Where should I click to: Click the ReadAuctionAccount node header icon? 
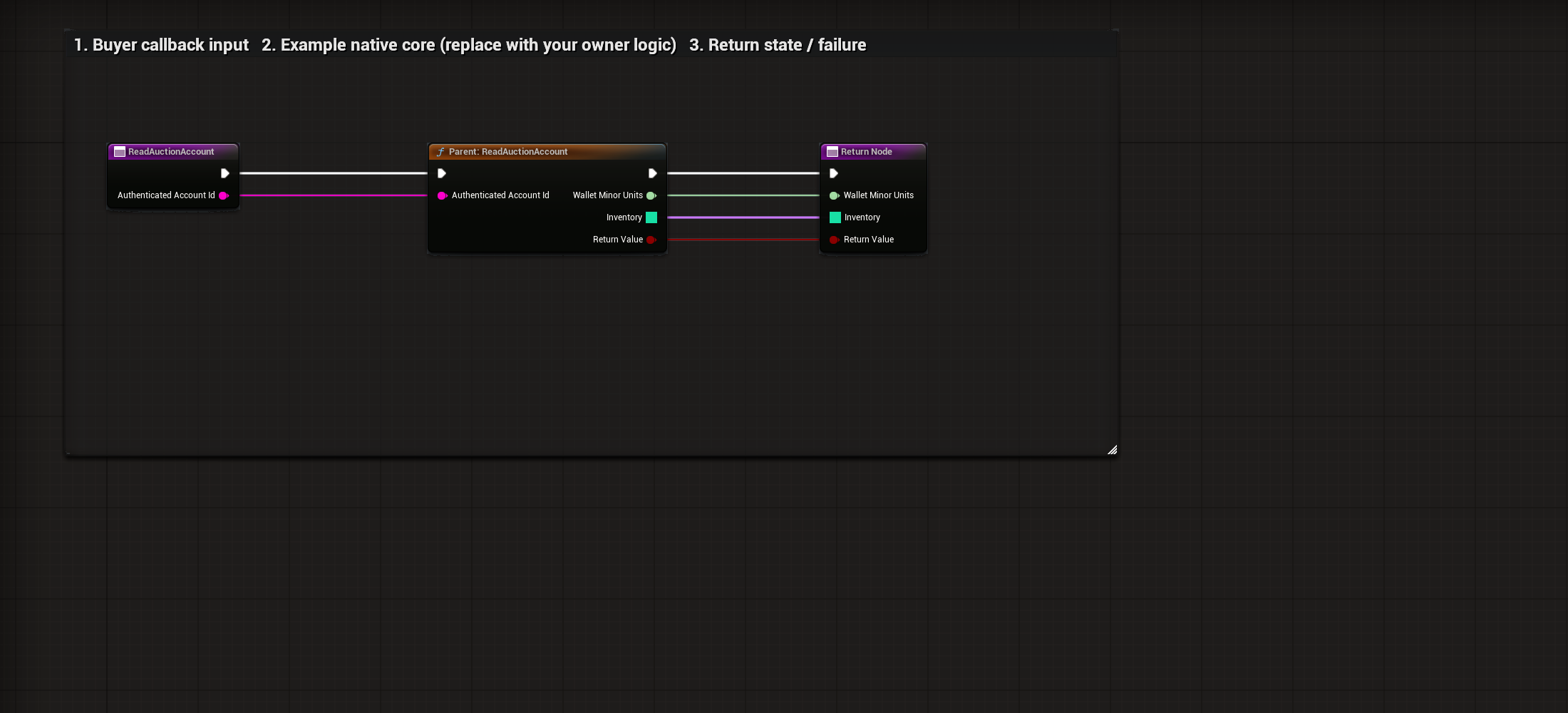pyautogui.click(x=120, y=152)
